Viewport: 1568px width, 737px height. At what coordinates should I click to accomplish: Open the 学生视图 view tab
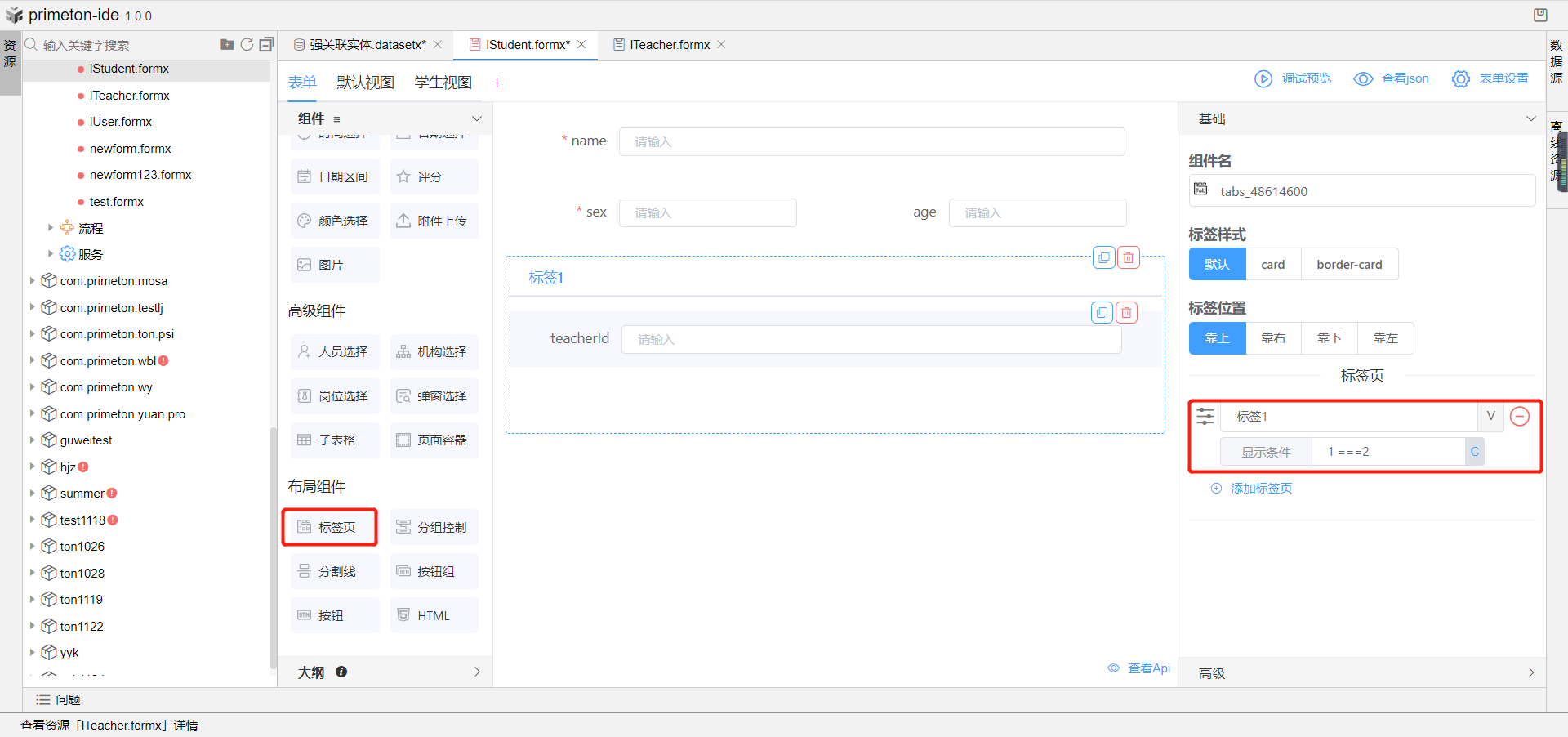click(x=443, y=83)
